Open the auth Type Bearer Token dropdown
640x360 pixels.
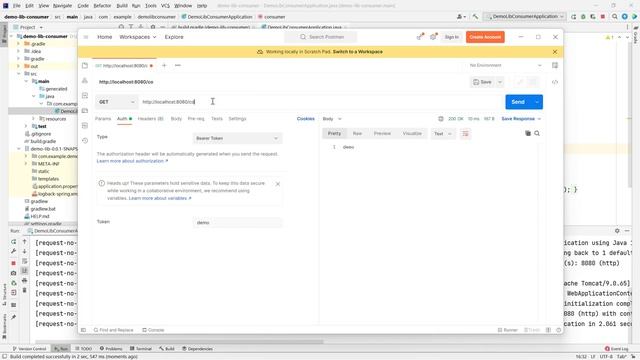coord(237,138)
